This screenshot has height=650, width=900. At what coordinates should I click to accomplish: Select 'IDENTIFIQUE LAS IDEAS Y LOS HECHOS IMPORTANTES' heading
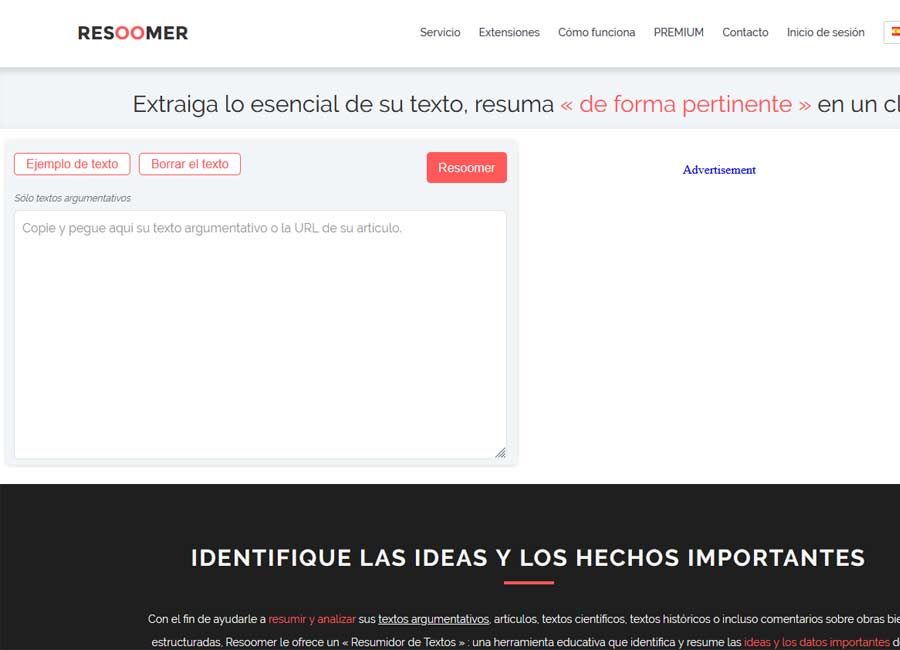[x=528, y=558]
